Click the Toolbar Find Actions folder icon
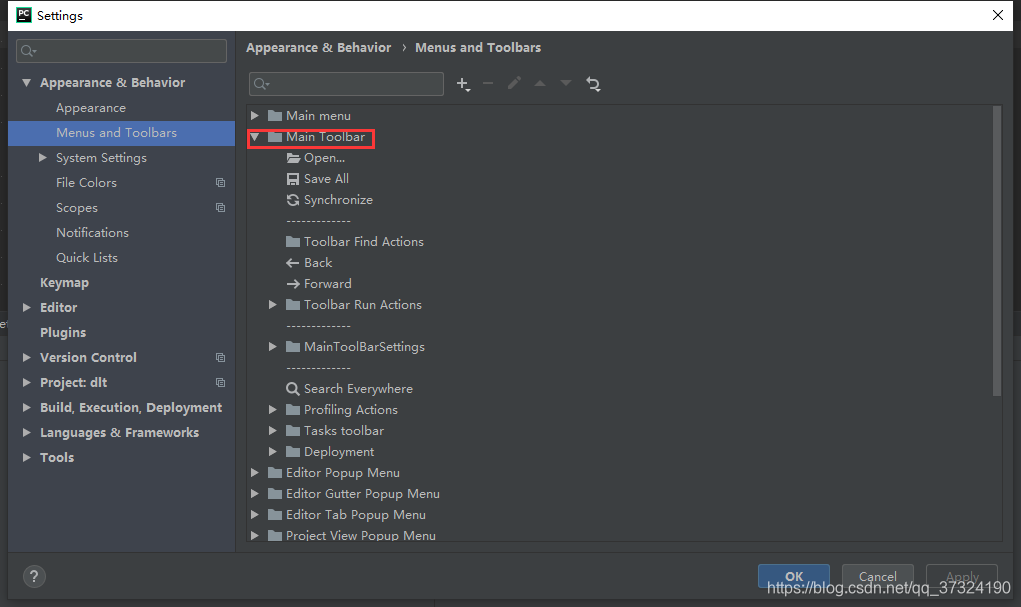 coord(293,242)
